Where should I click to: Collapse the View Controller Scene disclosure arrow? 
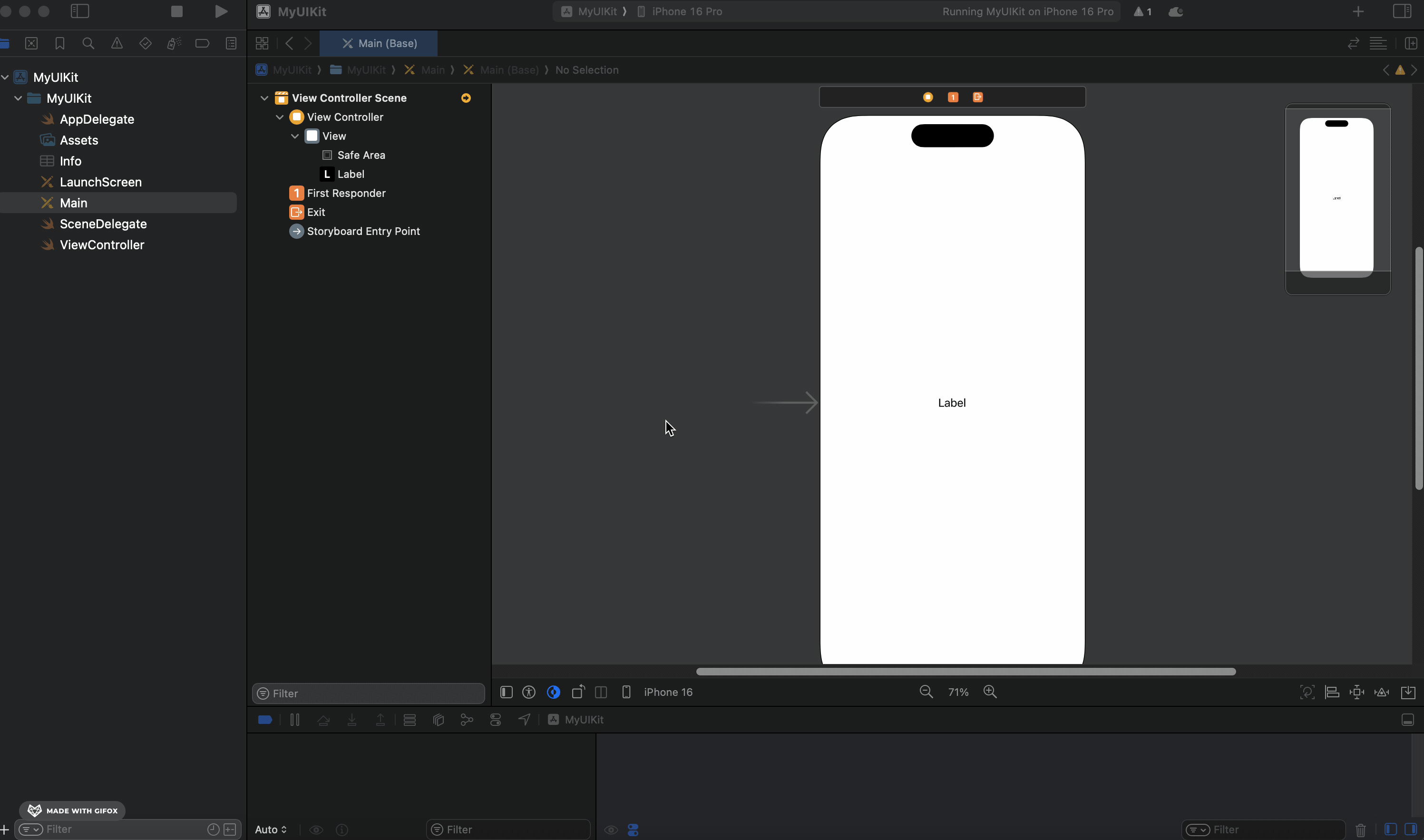[x=264, y=98]
